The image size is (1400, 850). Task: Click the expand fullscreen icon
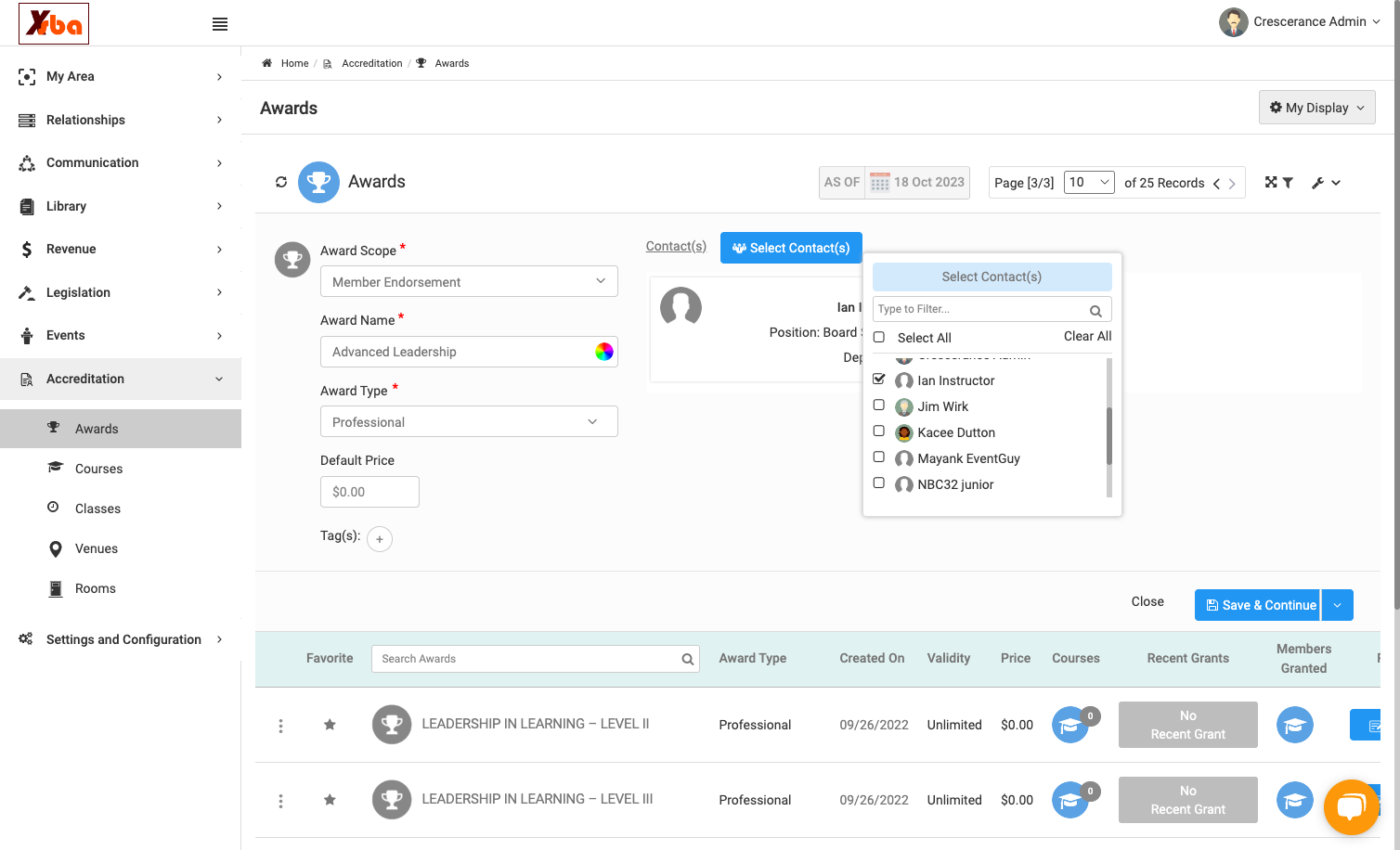click(x=1271, y=182)
